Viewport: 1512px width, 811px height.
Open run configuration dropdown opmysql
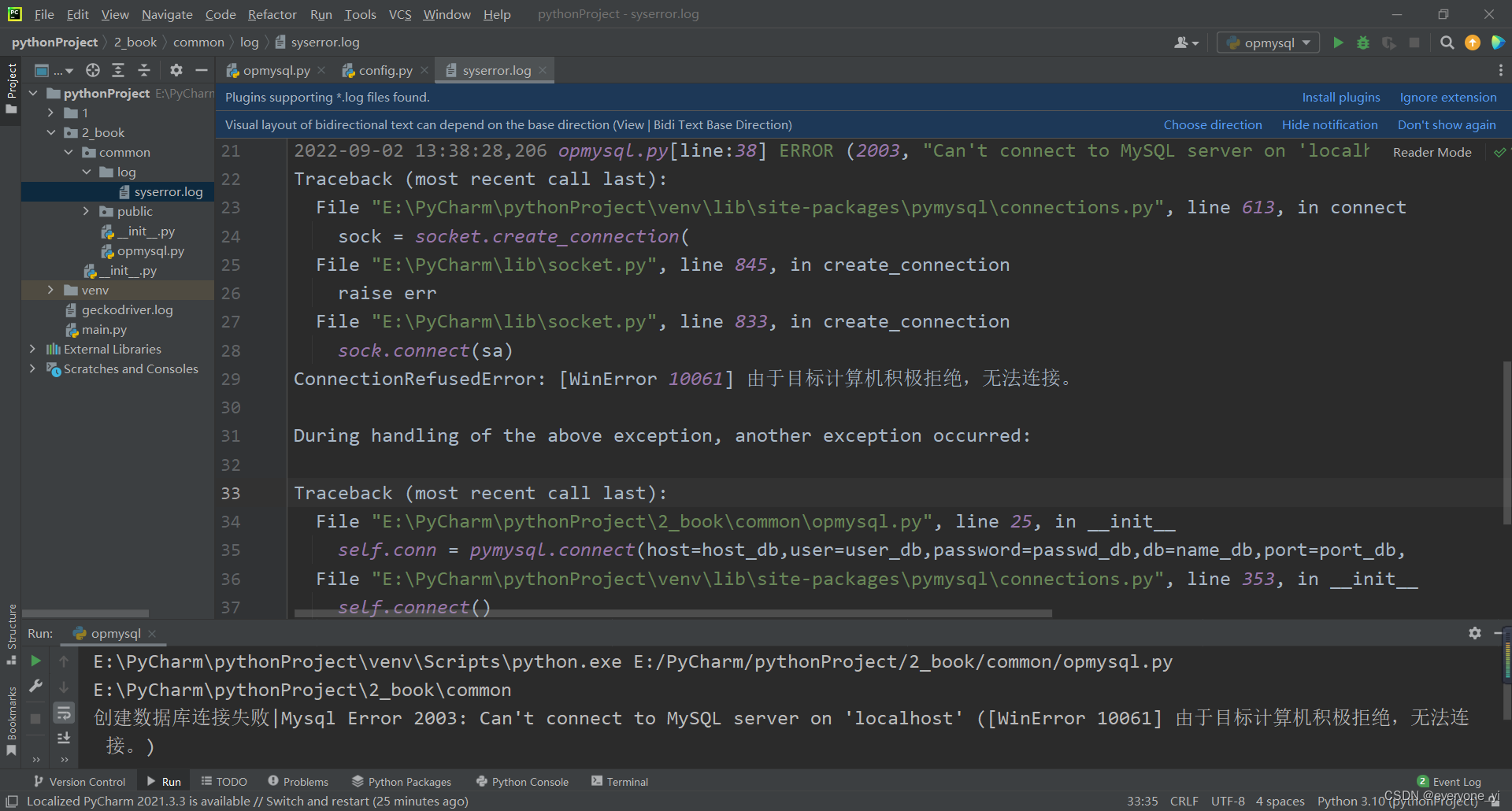point(1269,43)
